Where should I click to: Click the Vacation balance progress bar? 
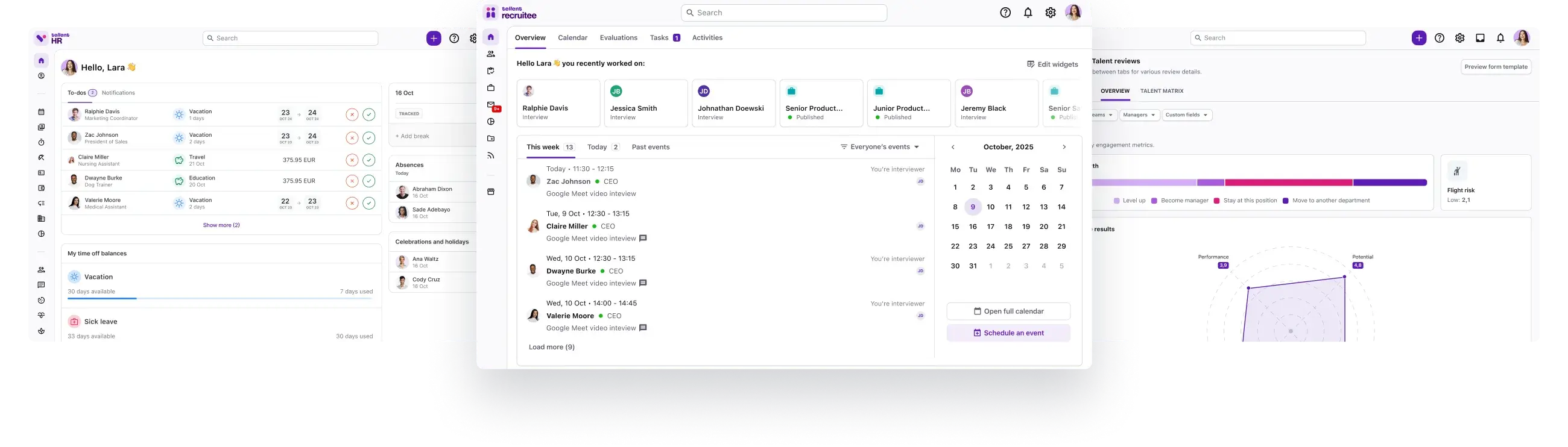(220, 299)
